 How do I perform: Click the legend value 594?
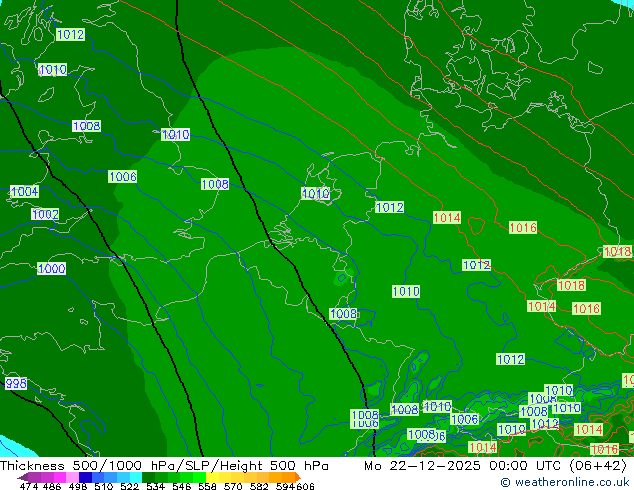[285, 486]
